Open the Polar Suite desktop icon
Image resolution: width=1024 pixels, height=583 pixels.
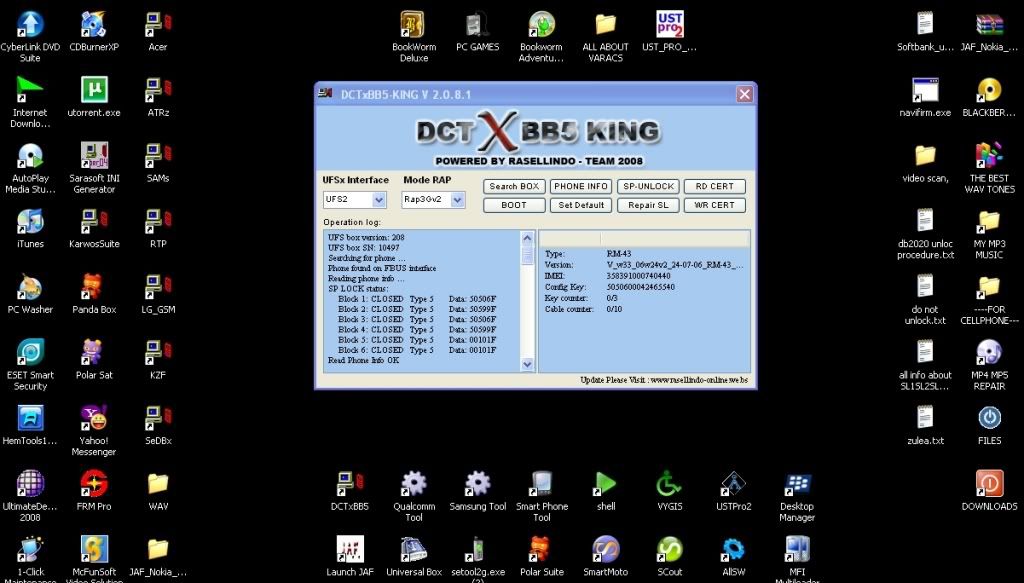(541, 550)
